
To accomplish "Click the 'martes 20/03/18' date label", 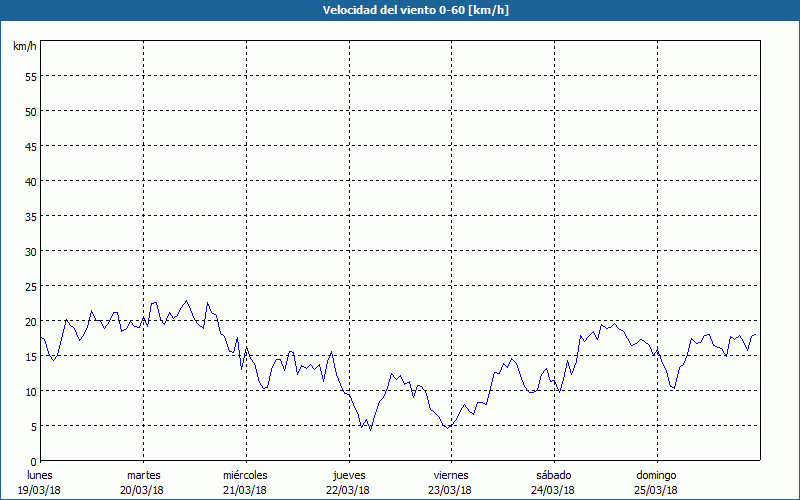I will coord(143,482).
